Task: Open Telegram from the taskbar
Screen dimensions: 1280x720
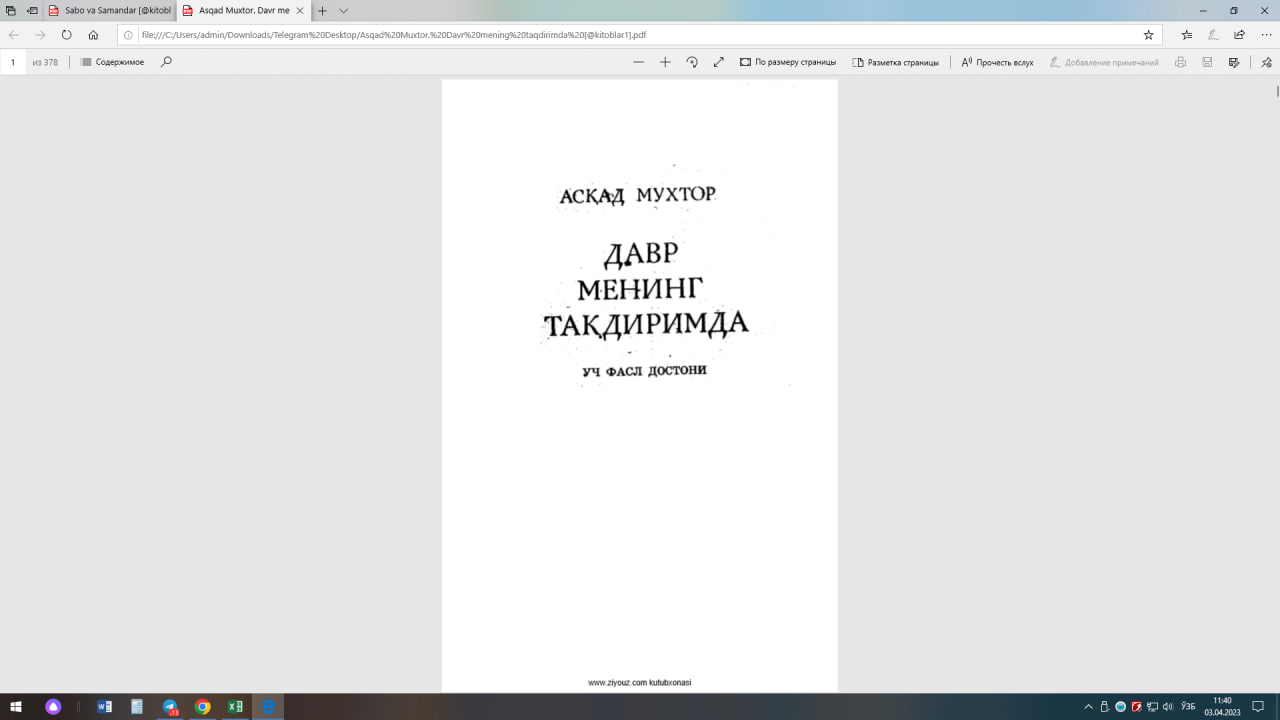Action: [x=170, y=706]
